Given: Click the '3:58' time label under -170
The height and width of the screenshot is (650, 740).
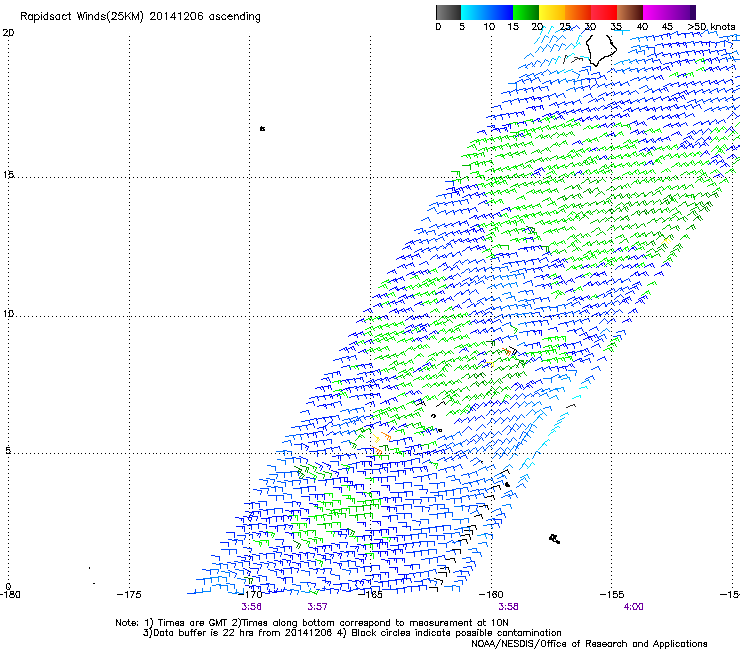Looking at the screenshot, I should coord(252,607).
